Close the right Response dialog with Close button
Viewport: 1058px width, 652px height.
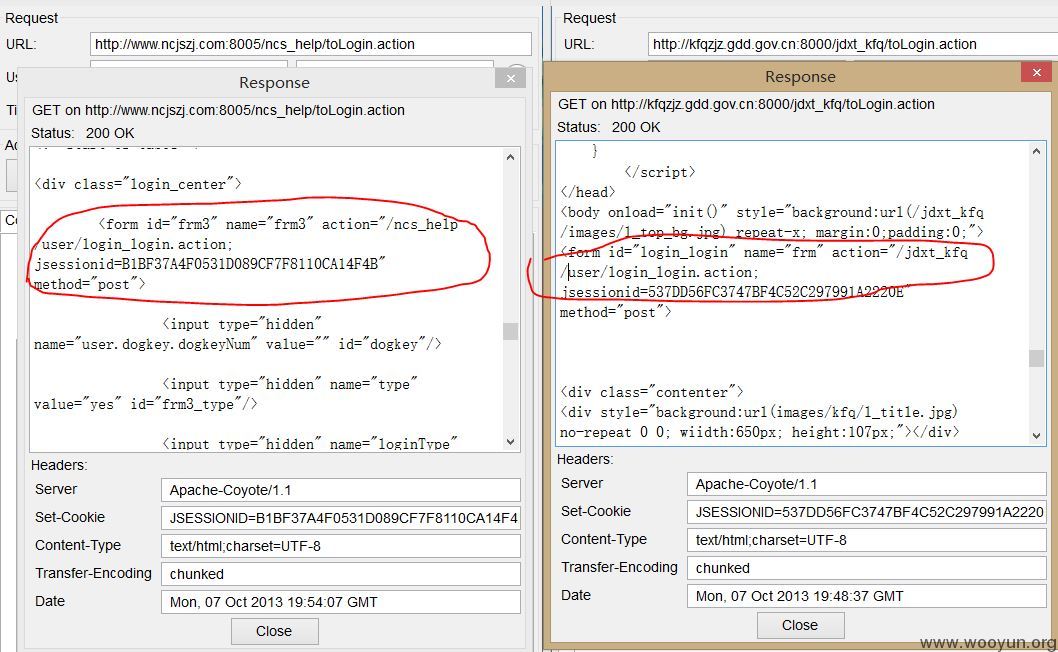click(800, 625)
